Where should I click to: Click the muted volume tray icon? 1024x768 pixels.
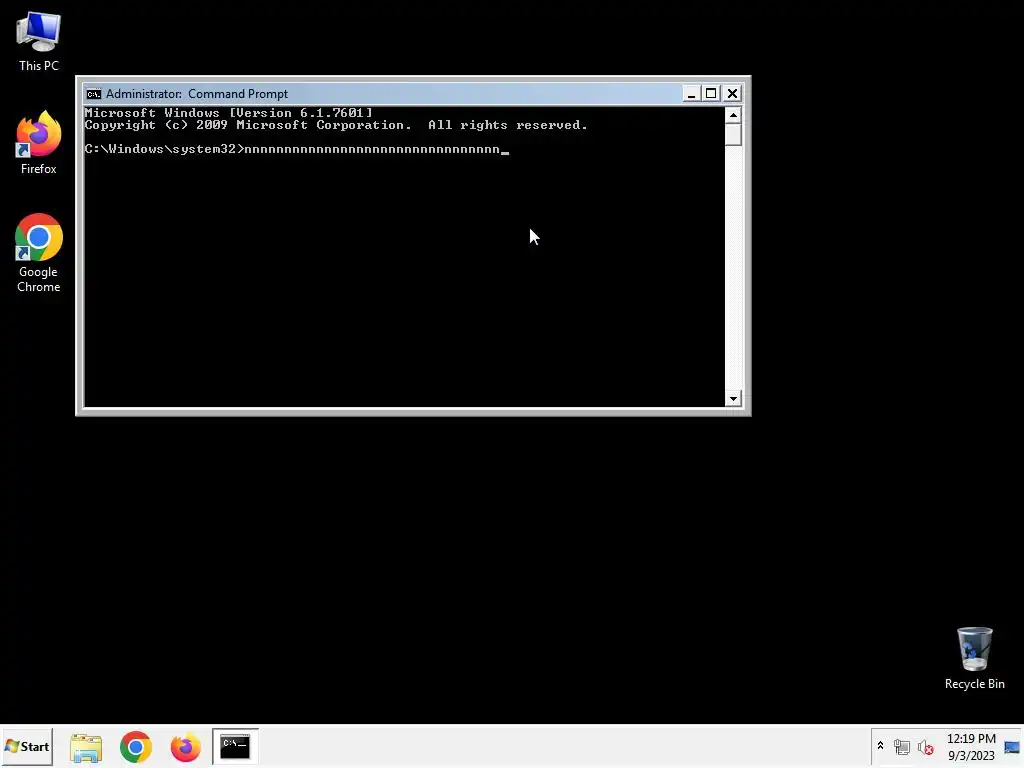(x=925, y=747)
